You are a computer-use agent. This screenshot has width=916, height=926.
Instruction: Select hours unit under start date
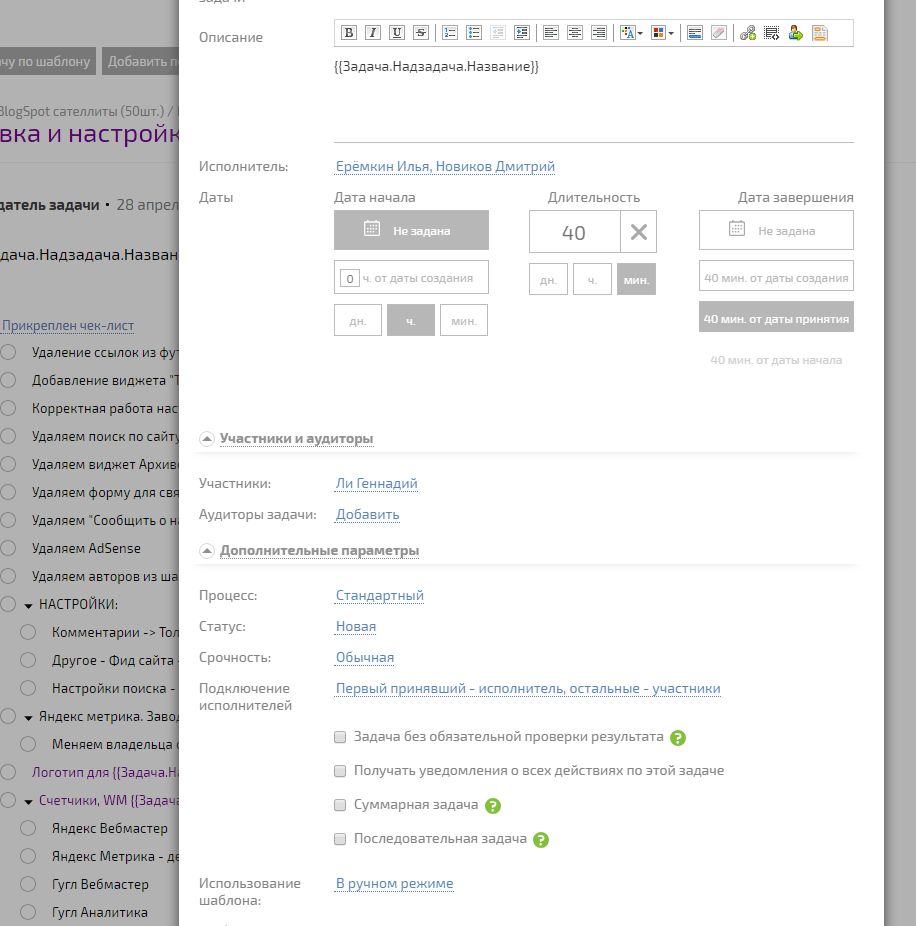(411, 321)
